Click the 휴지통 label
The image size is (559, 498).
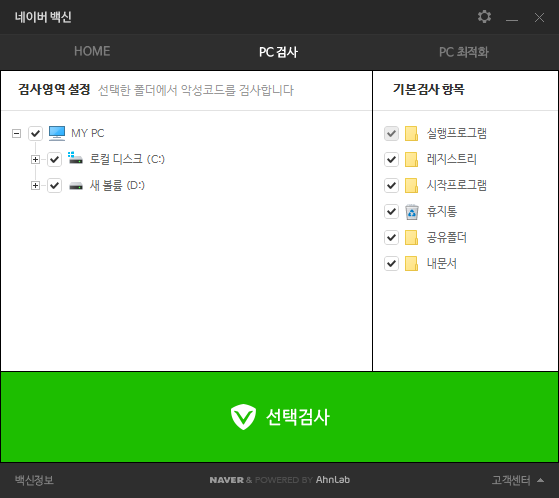[x=442, y=211]
